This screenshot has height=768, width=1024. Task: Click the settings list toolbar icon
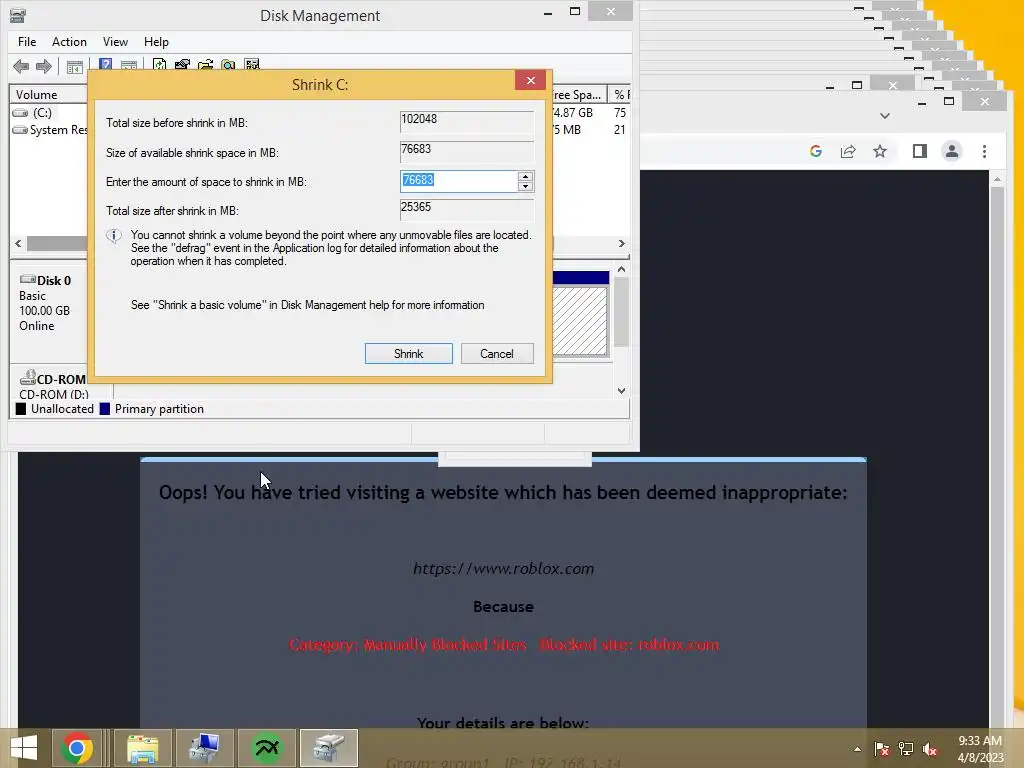click(x=251, y=65)
